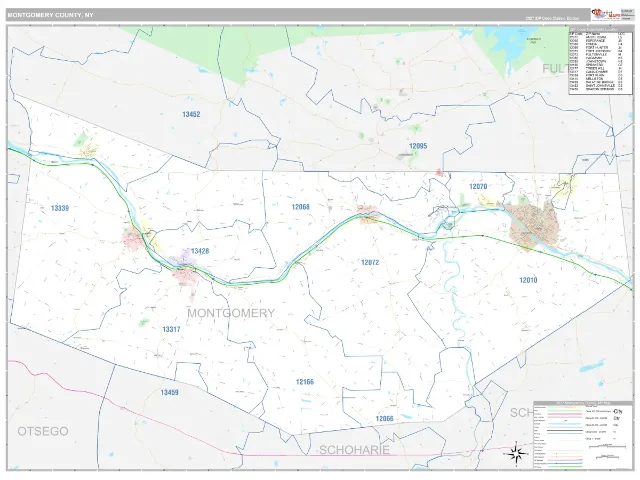Select ZIP code label 12066

pyautogui.click(x=384, y=418)
